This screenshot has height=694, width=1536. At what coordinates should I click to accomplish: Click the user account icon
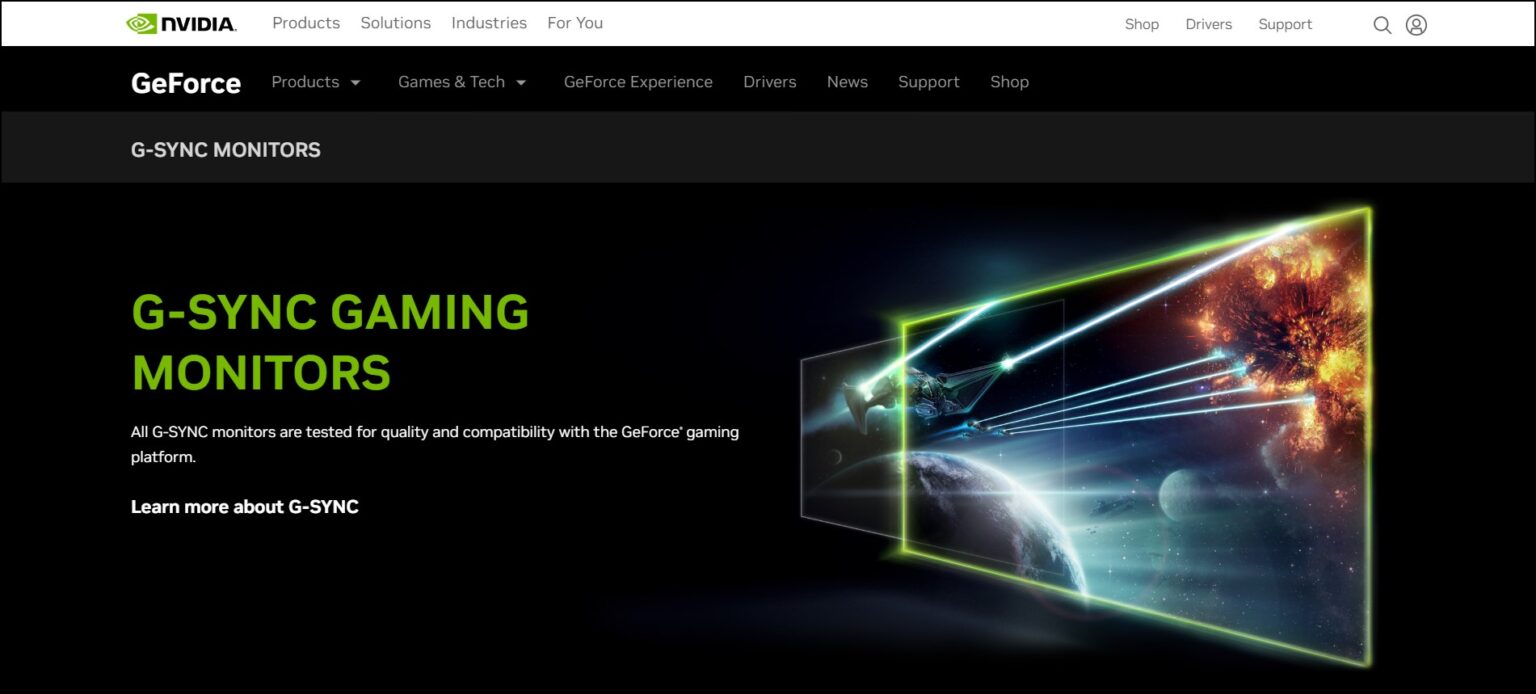tap(1416, 24)
